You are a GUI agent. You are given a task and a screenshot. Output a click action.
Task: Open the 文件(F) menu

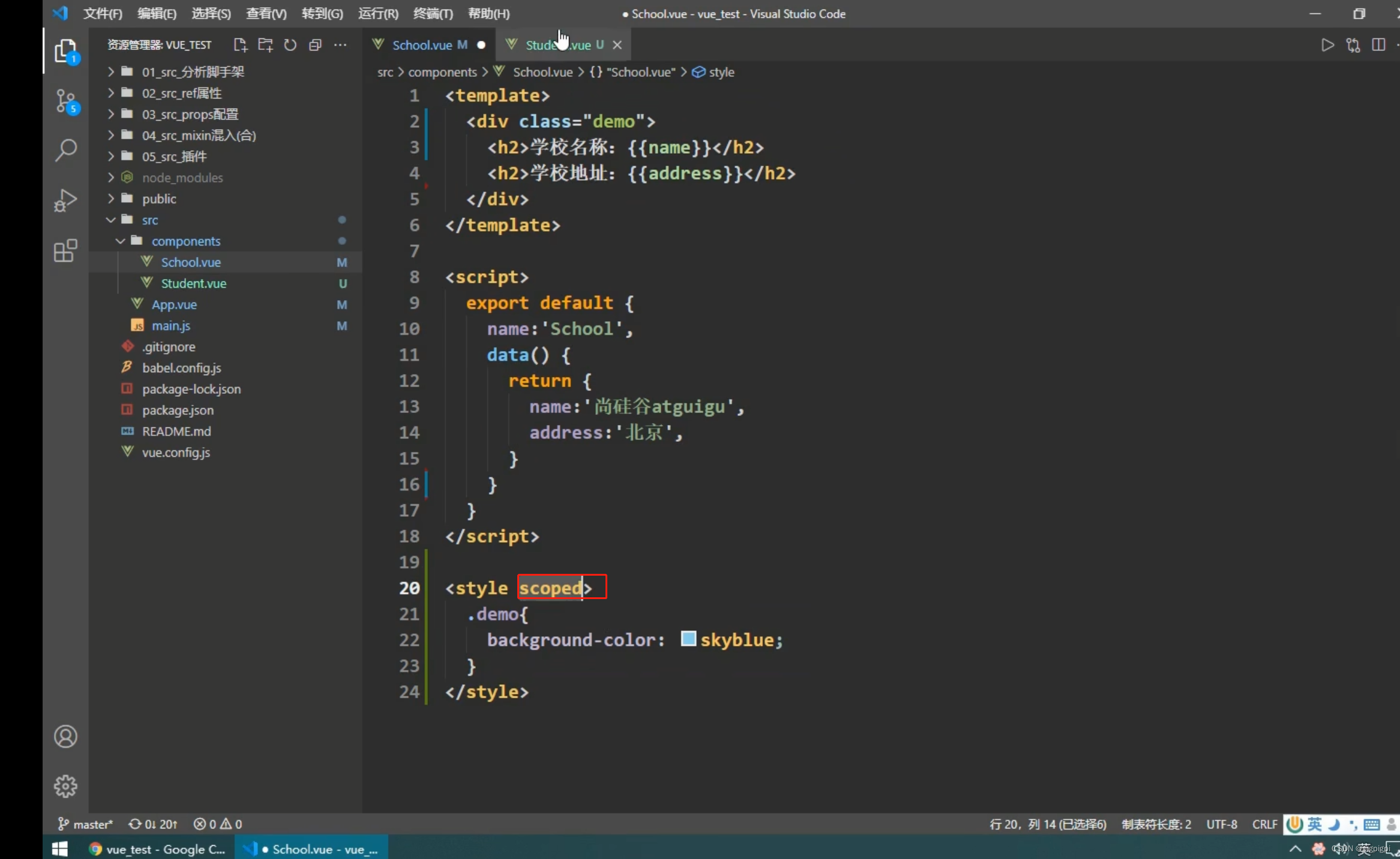[103, 13]
